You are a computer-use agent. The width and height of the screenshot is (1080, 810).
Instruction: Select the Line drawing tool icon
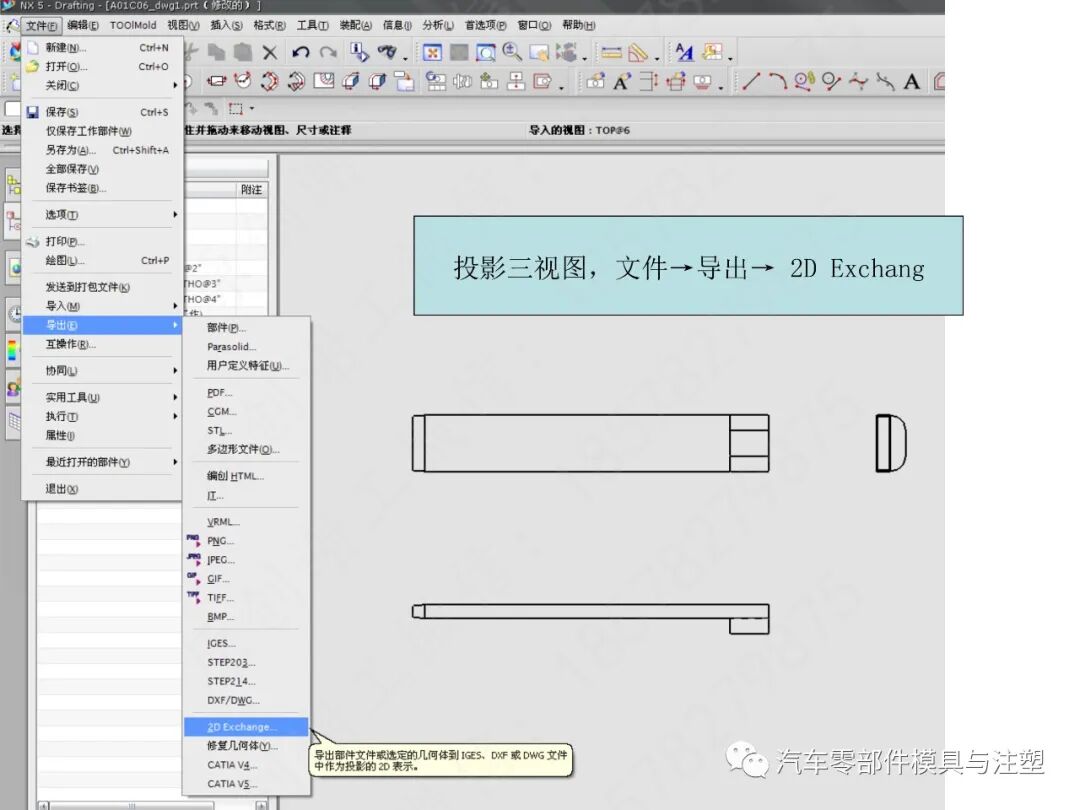[752, 80]
